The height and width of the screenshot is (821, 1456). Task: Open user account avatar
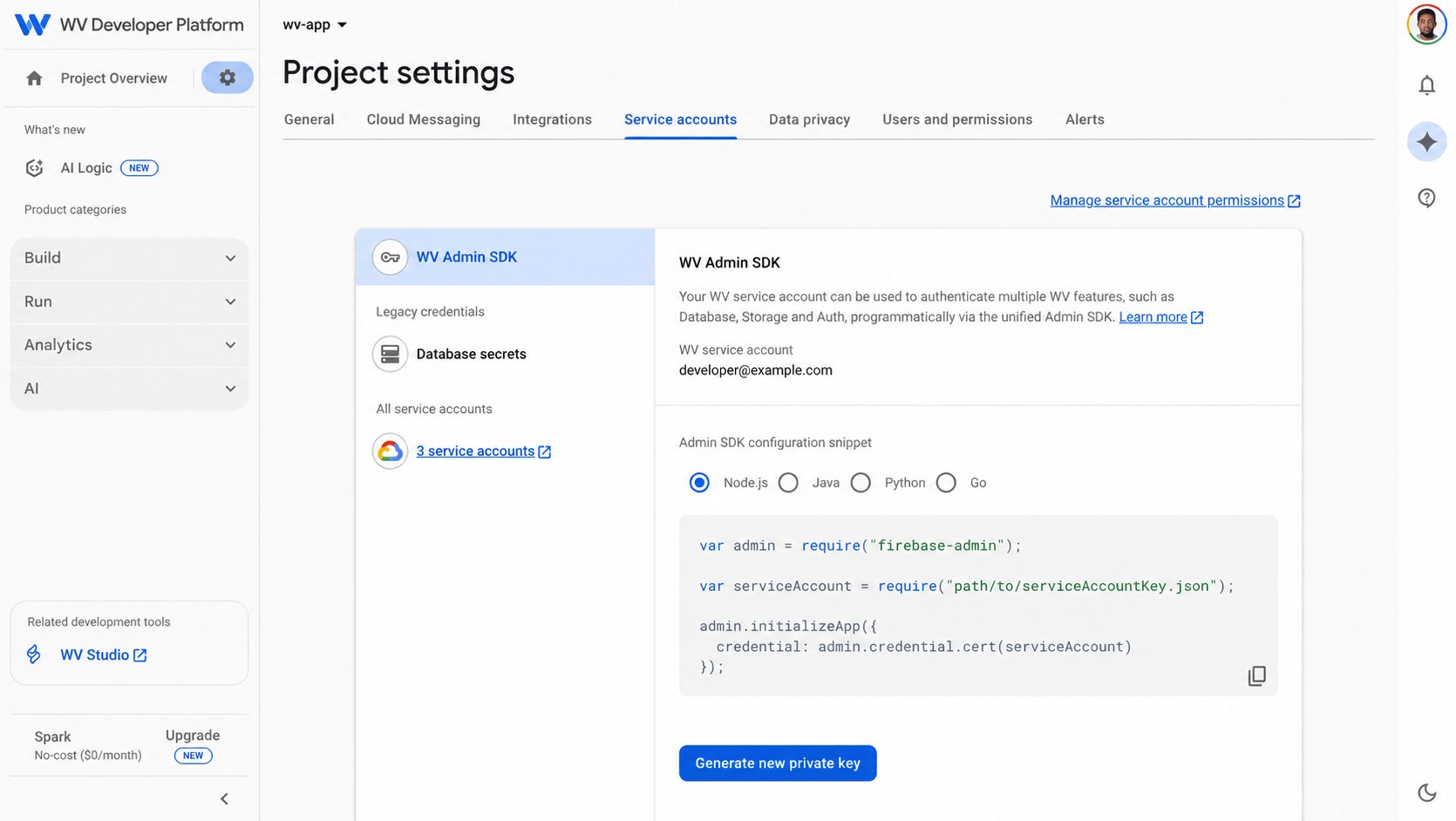[1427, 24]
